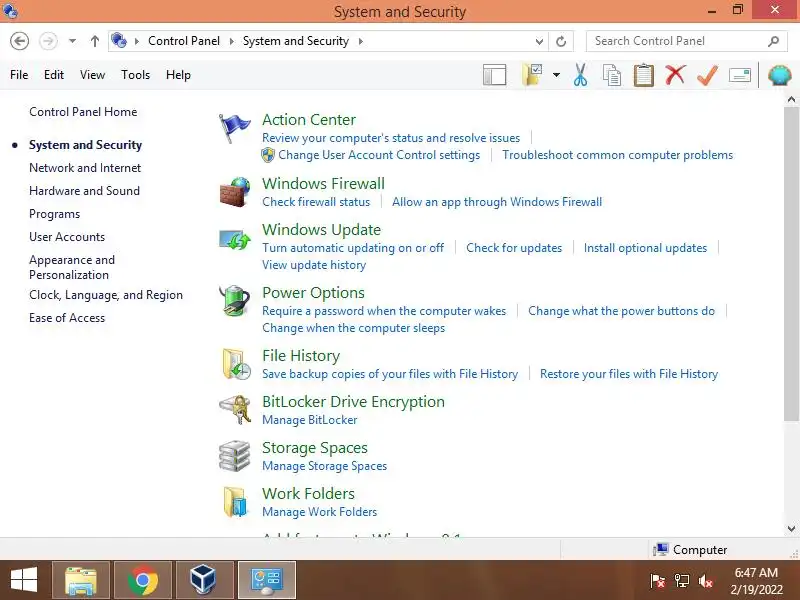Open Ease of Access in sidebar

[x=67, y=318]
